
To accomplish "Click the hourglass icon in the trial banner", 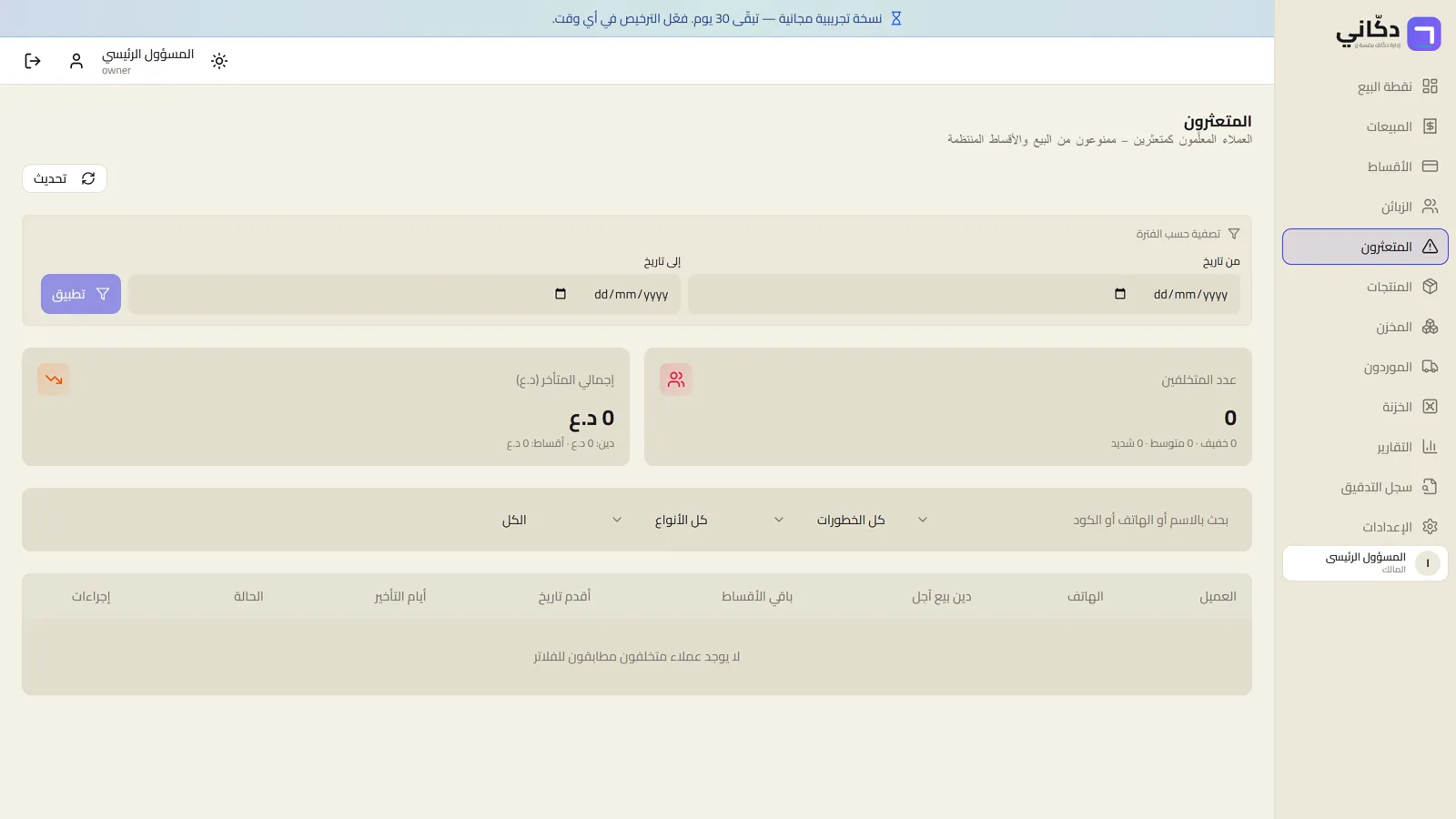I will pos(895,18).
